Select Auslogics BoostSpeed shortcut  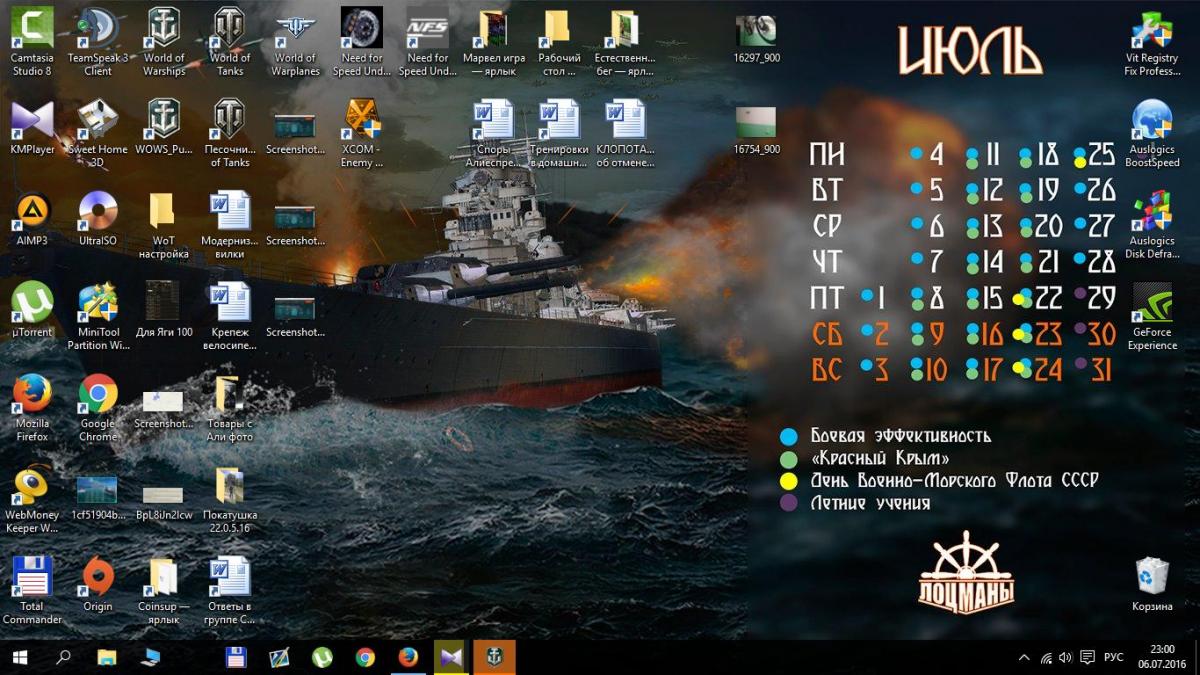pyautogui.click(x=1152, y=133)
